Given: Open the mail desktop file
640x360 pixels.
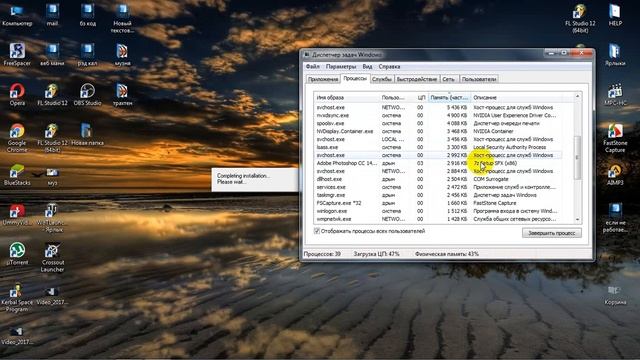Looking at the screenshot, I should click(52, 15).
